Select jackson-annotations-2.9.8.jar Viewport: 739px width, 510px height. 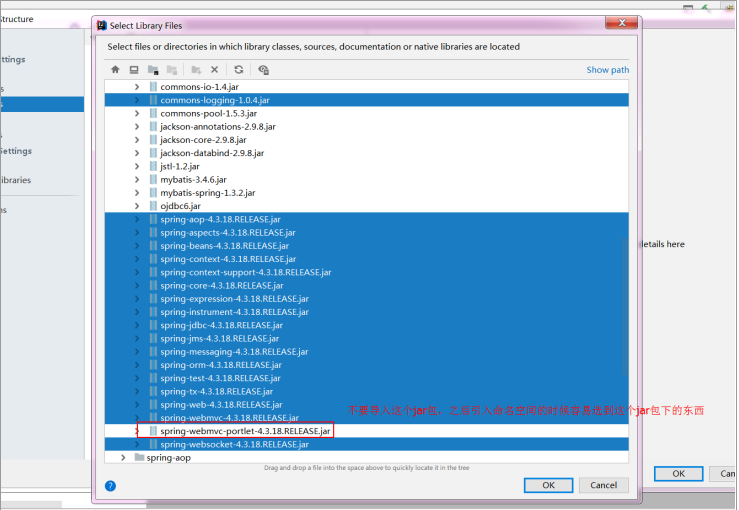pos(367,126)
